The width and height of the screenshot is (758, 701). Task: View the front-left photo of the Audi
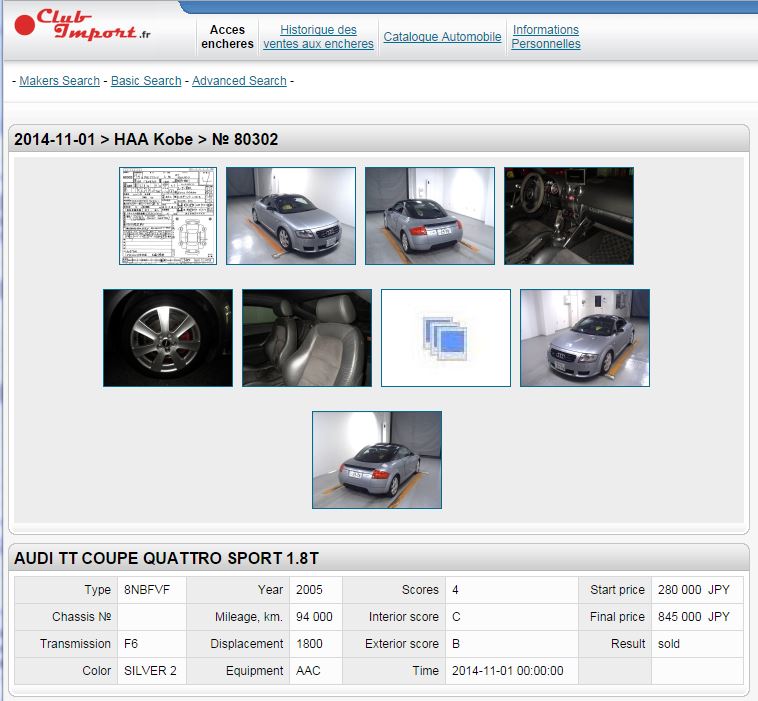(x=585, y=338)
